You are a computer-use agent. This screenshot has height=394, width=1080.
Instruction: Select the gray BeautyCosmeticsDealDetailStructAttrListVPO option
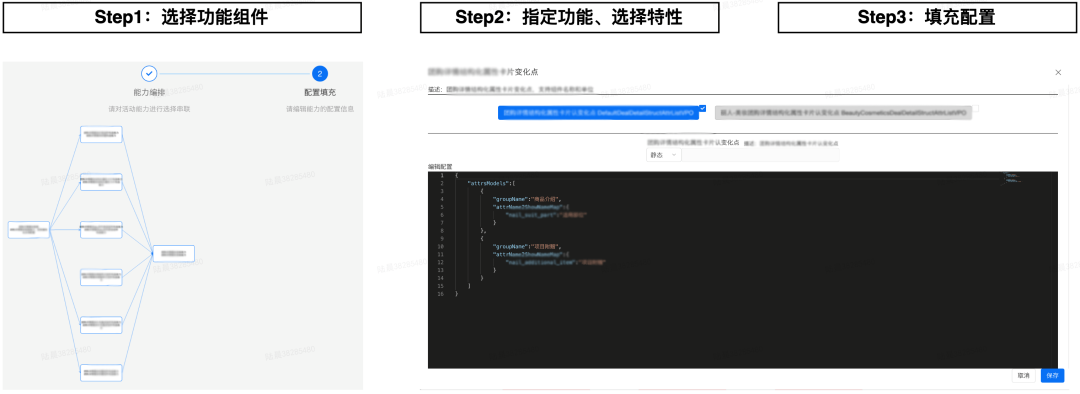pyautogui.click(x=843, y=113)
